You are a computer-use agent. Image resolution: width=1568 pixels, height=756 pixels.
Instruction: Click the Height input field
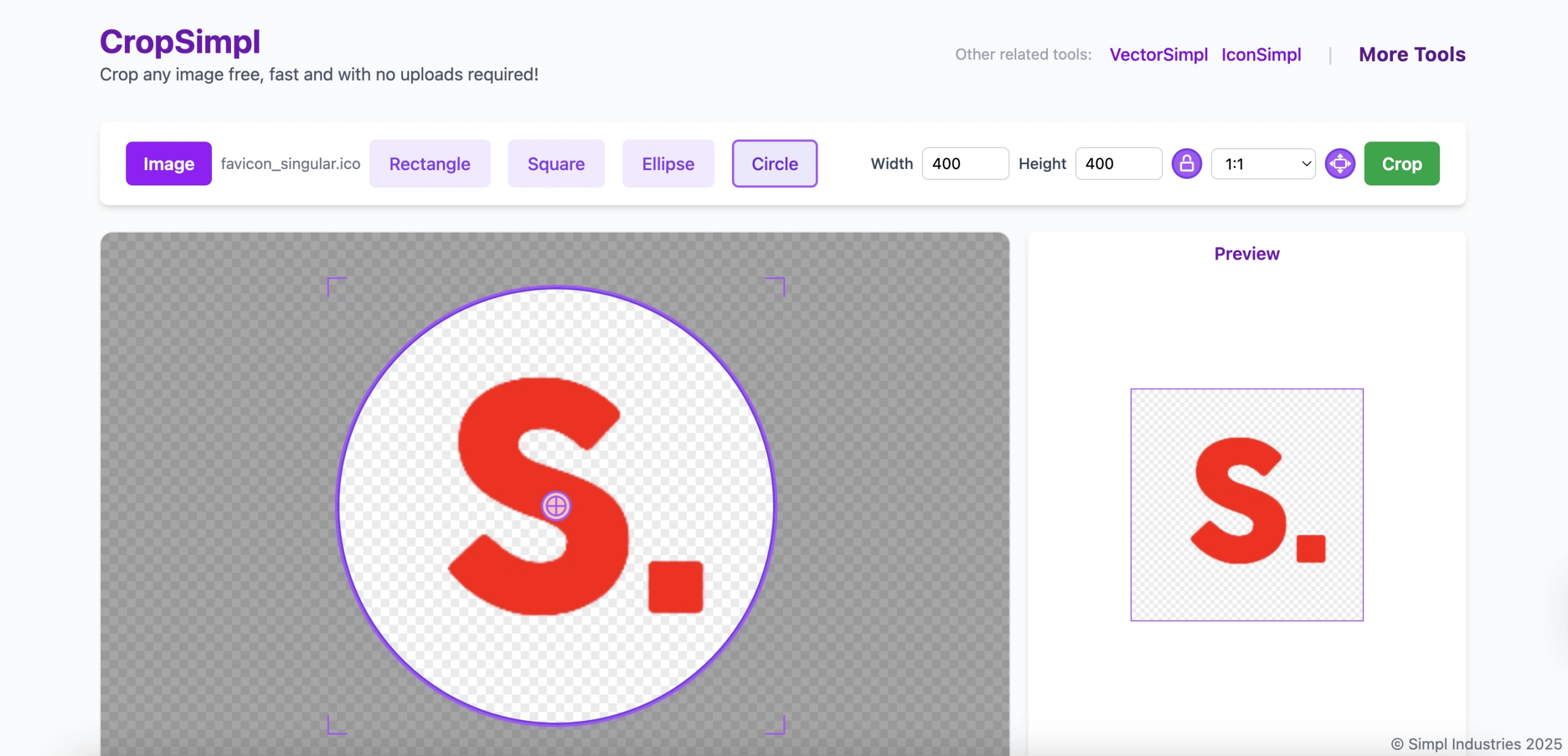1118,163
